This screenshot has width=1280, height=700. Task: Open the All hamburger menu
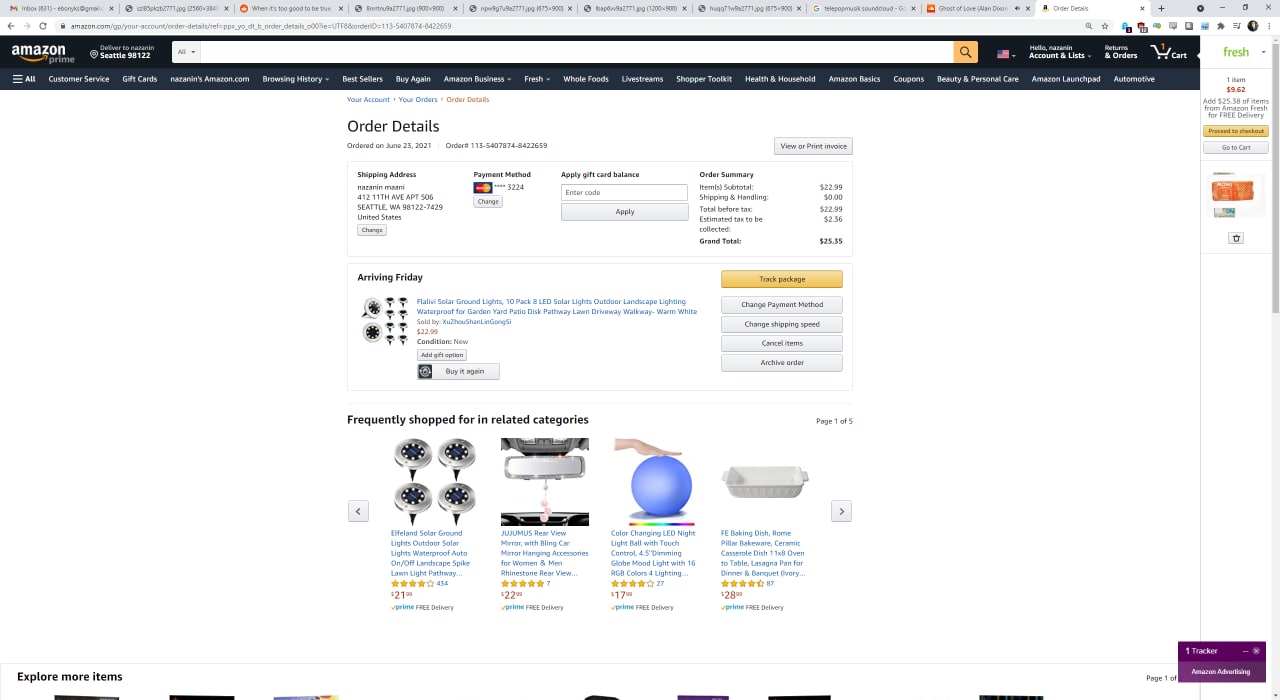coord(24,79)
